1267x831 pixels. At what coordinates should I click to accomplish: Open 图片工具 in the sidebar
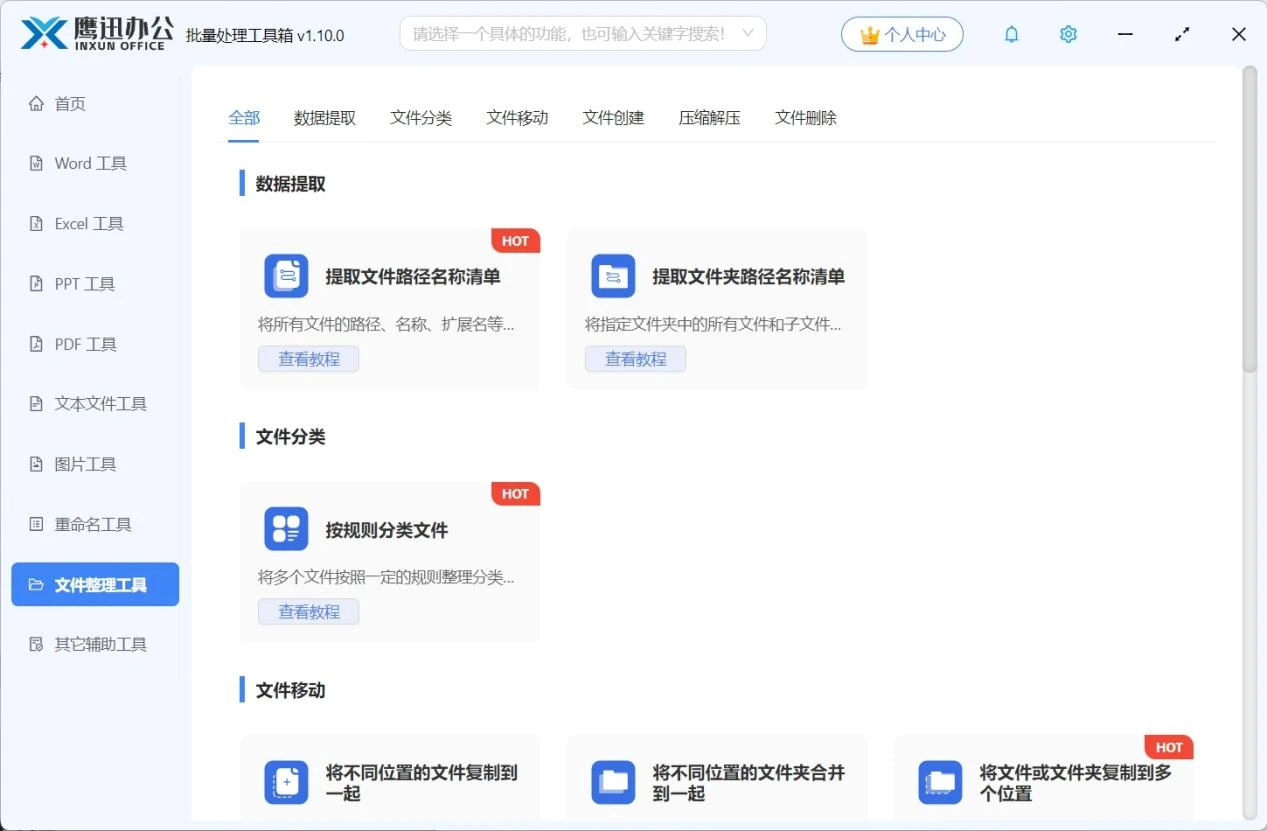pyautogui.click(x=95, y=463)
